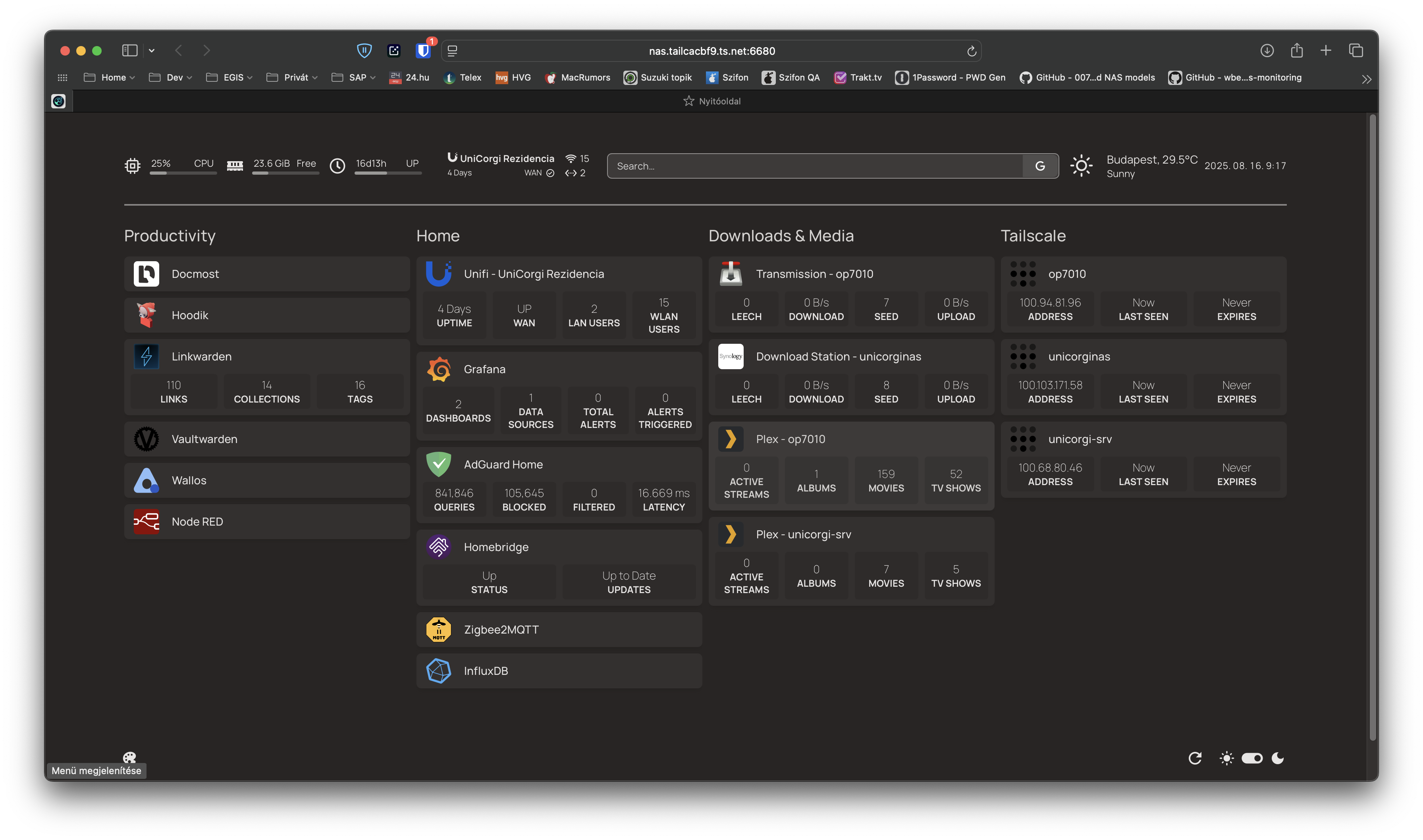Click the page vertical scrollbar
The width and height of the screenshot is (1423, 840).
[1372, 428]
